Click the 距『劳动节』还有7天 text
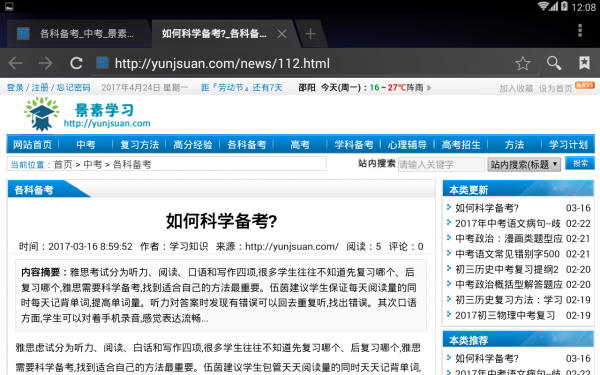 pos(241,88)
